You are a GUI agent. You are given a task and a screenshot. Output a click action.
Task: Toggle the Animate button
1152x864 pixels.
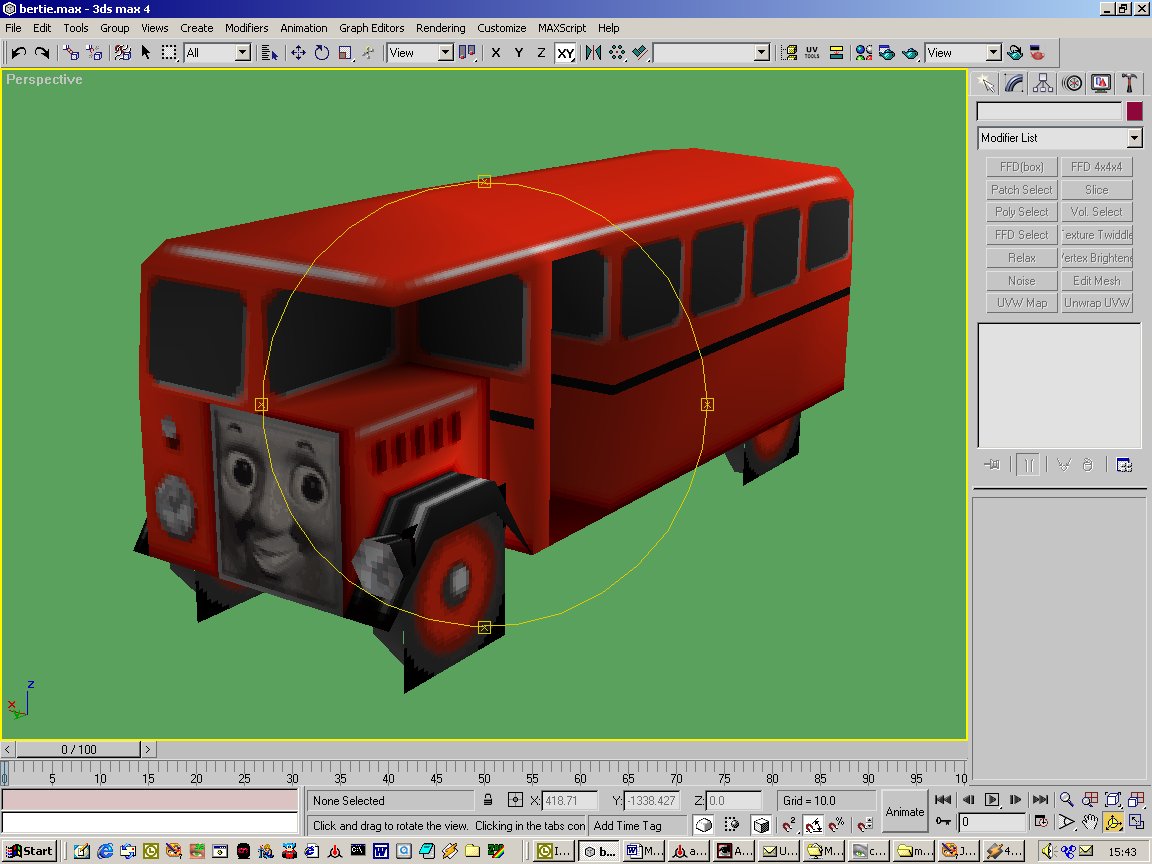point(904,811)
